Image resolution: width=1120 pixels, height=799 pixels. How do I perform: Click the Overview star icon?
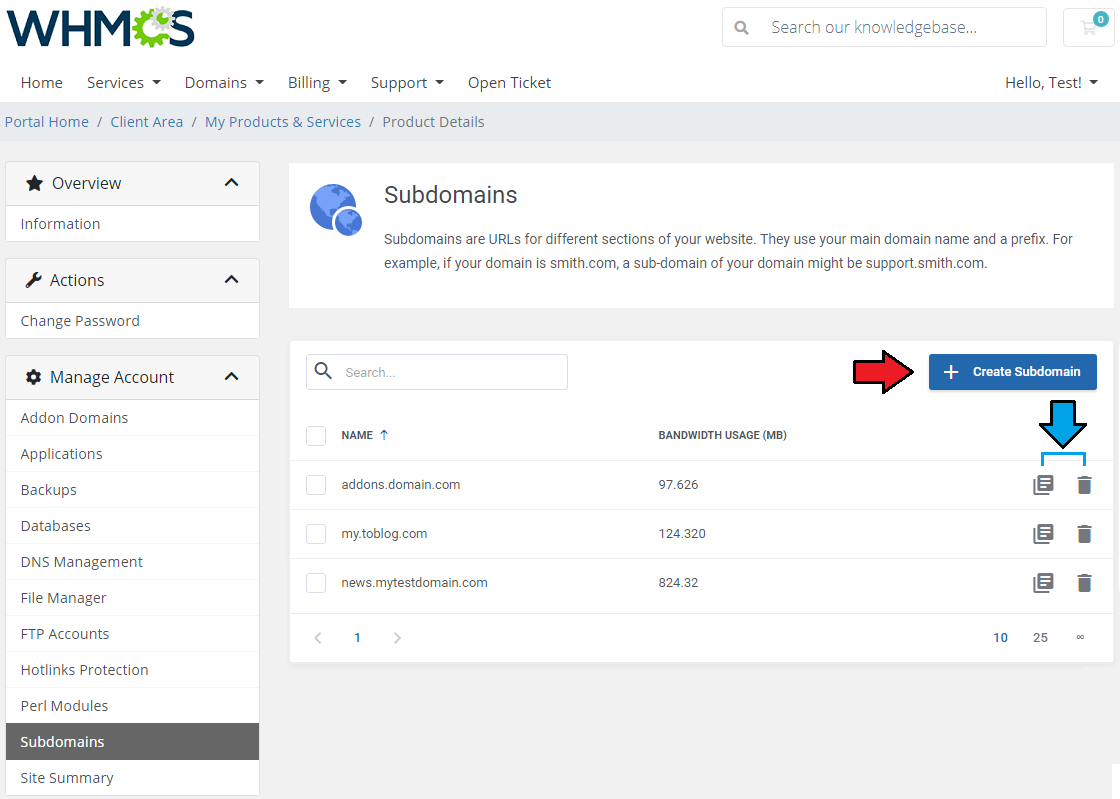[x=34, y=183]
